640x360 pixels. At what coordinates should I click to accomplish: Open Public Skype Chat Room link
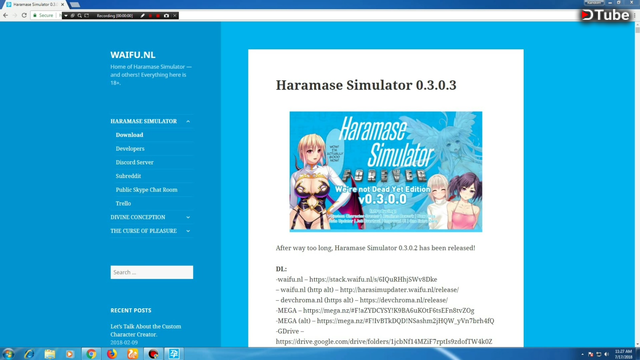[147, 189]
